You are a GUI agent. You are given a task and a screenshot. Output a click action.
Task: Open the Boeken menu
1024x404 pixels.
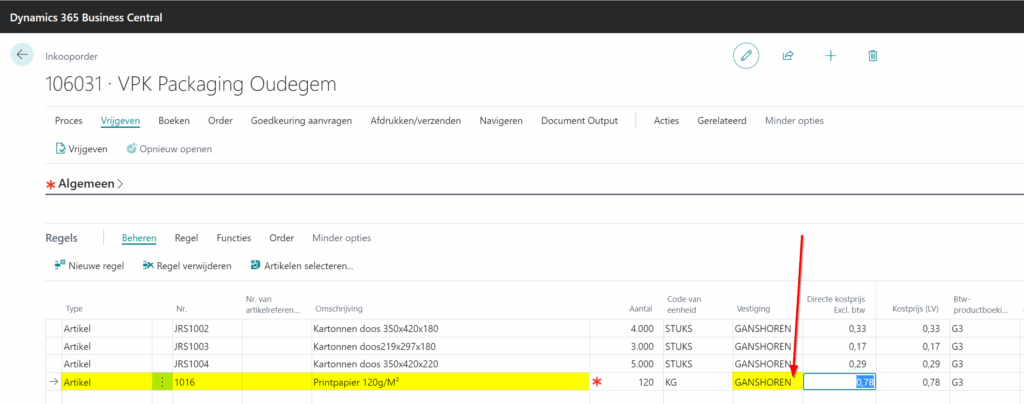[x=174, y=121]
